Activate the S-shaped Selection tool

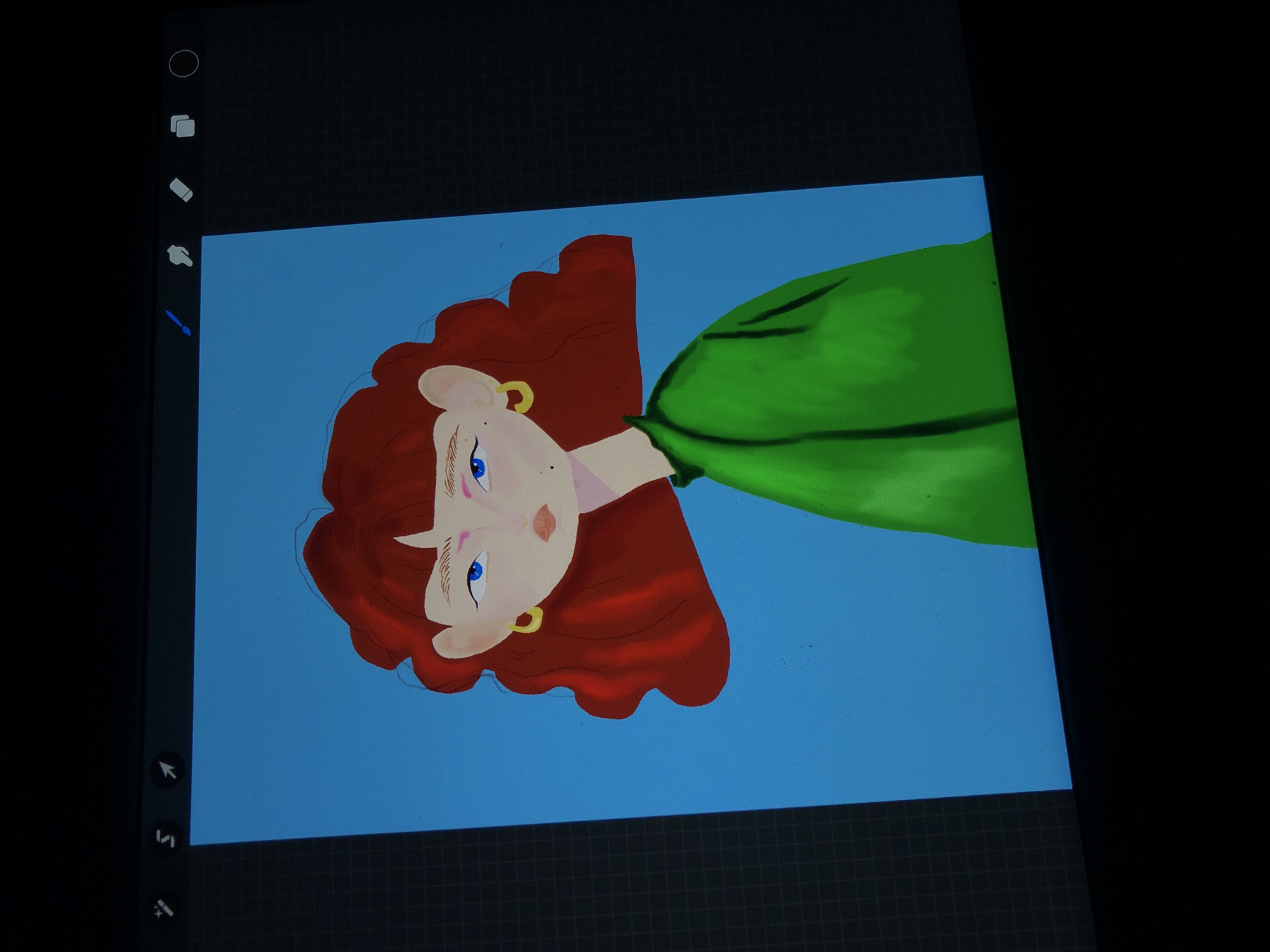(165, 839)
